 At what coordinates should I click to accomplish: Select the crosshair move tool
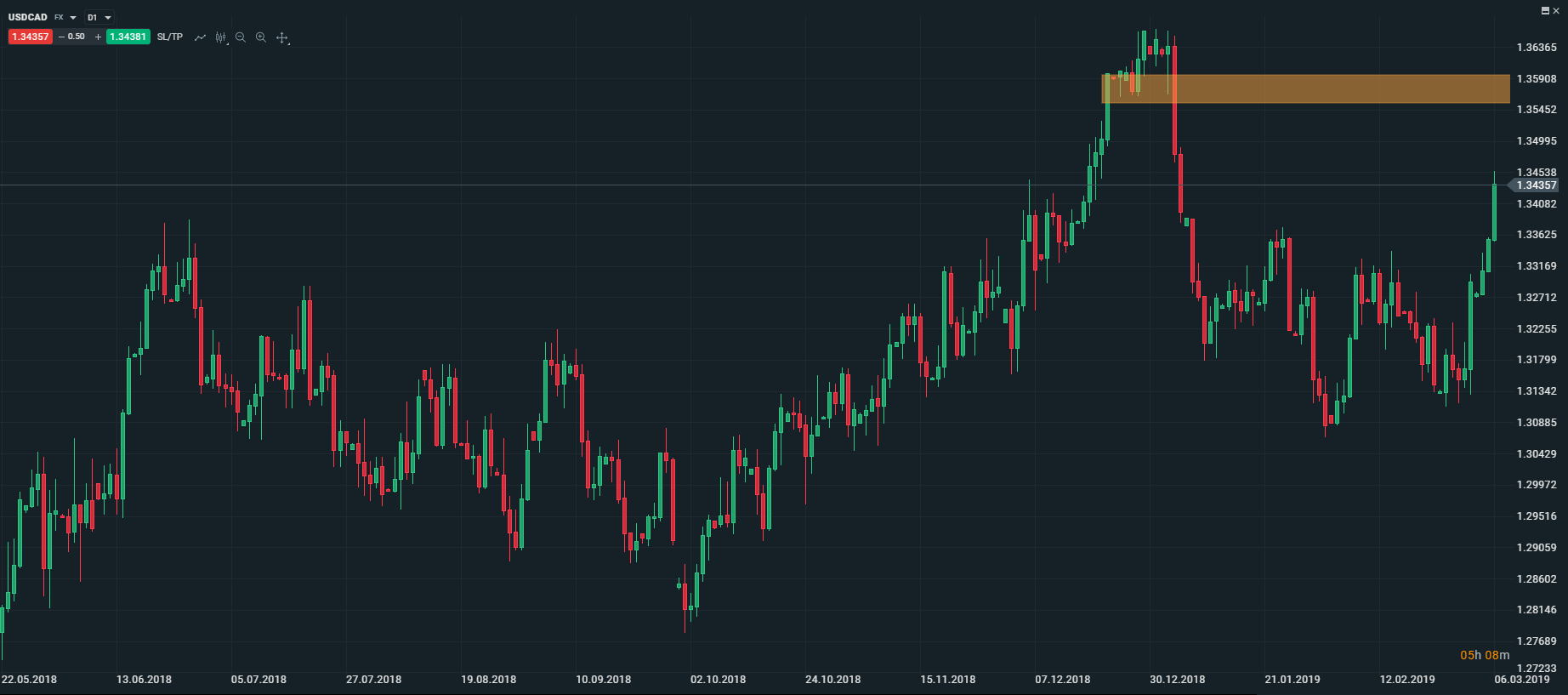pyautogui.click(x=282, y=37)
